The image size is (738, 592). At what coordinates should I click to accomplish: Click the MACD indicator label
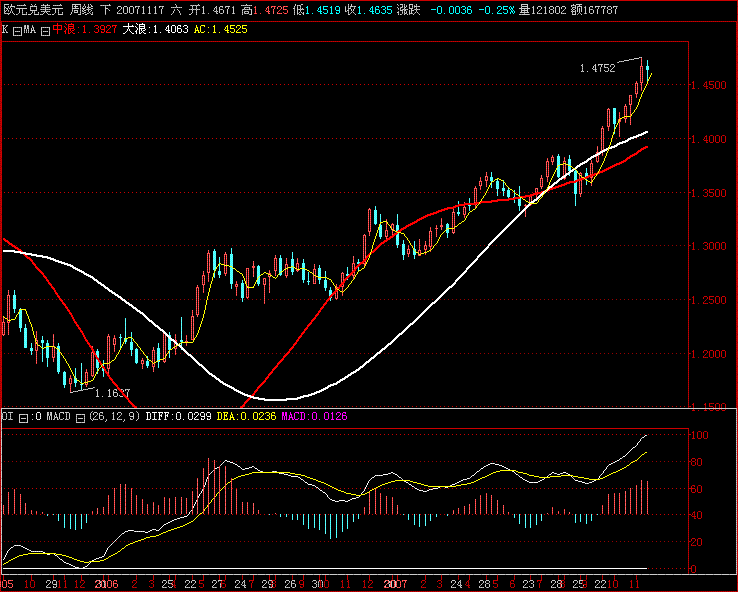(58, 416)
